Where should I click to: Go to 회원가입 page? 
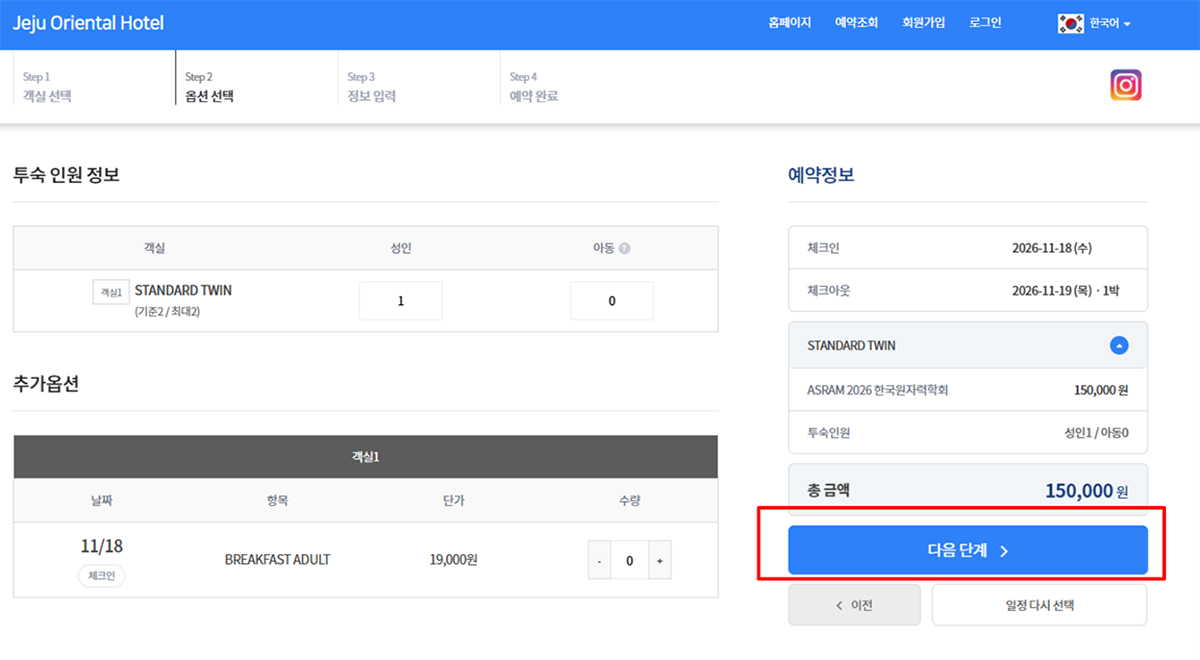pyautogui.click(x=923, y=23)
